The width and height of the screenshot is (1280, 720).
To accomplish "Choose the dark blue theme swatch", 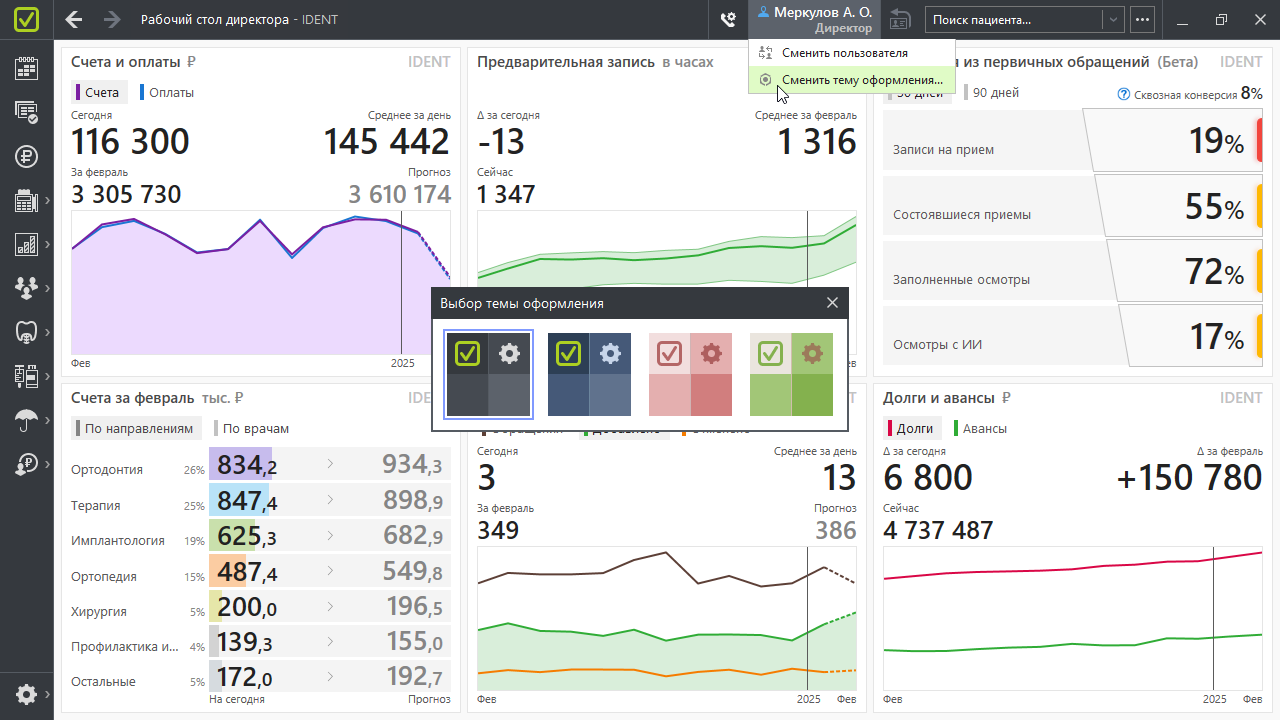I will point(590,374).
